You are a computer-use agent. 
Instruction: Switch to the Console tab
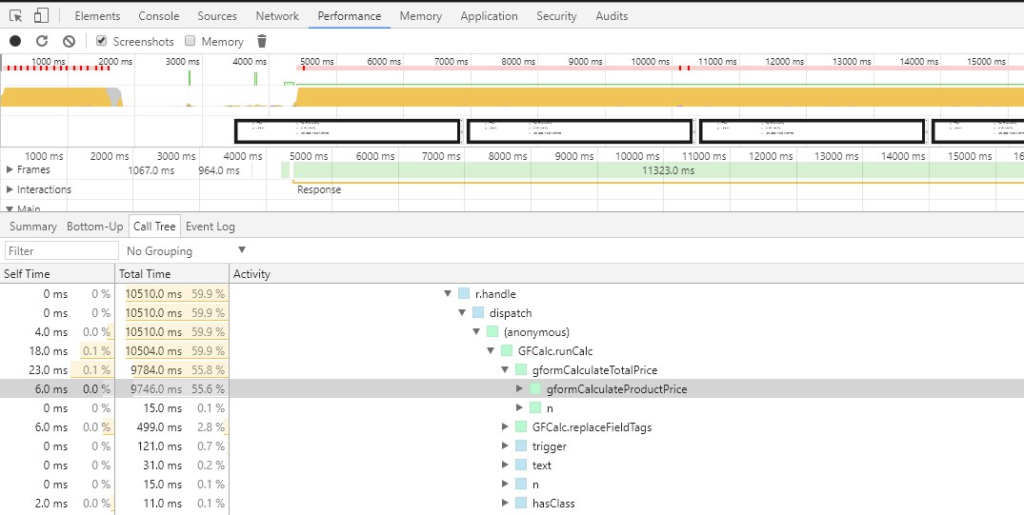[159, 16]
